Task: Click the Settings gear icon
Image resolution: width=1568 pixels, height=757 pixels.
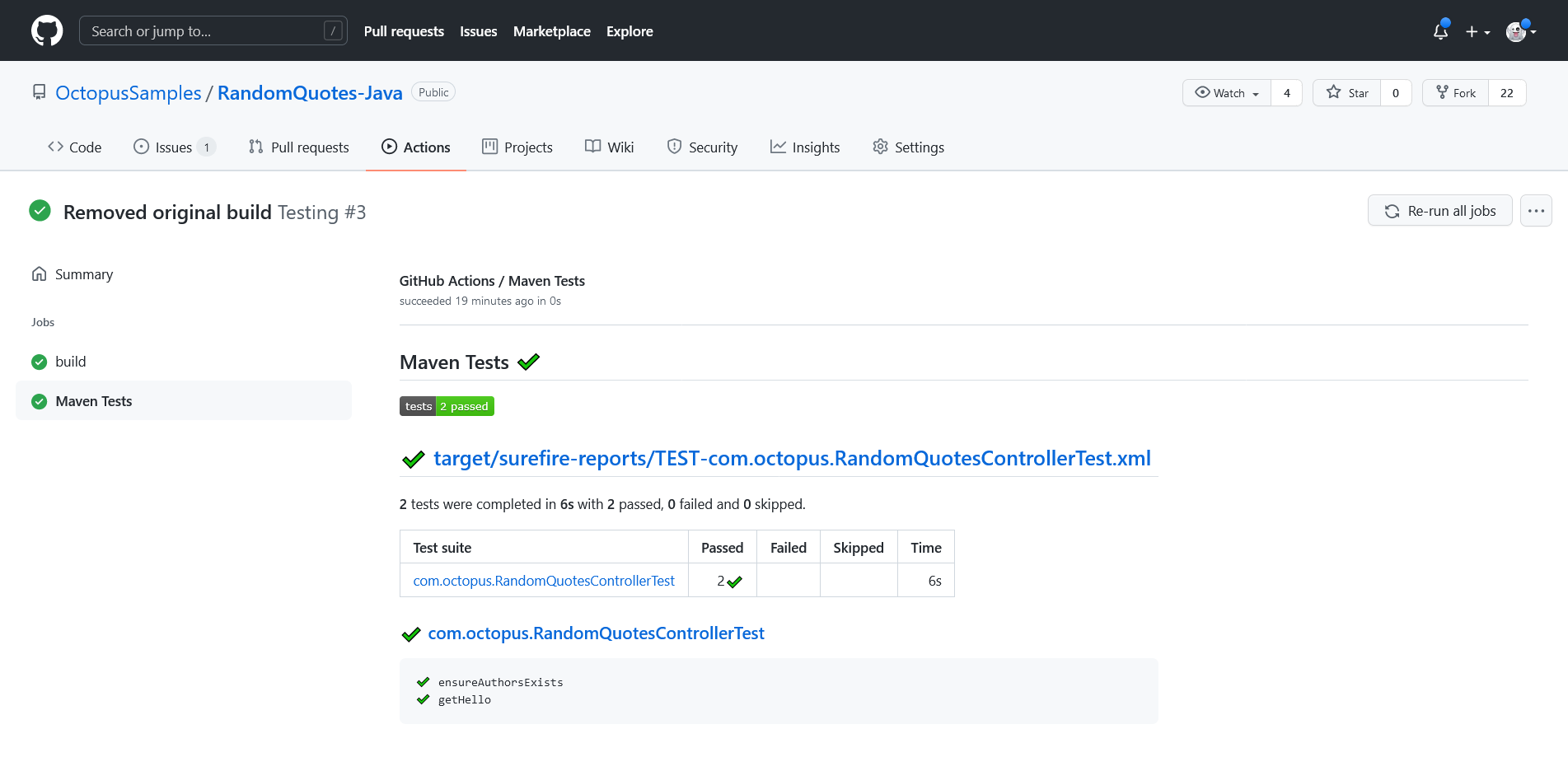Action: point(880,147)
